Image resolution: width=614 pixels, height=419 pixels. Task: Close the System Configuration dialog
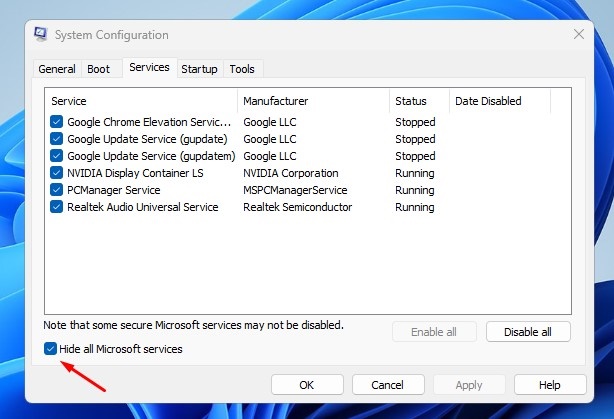[x=578, y=34]
